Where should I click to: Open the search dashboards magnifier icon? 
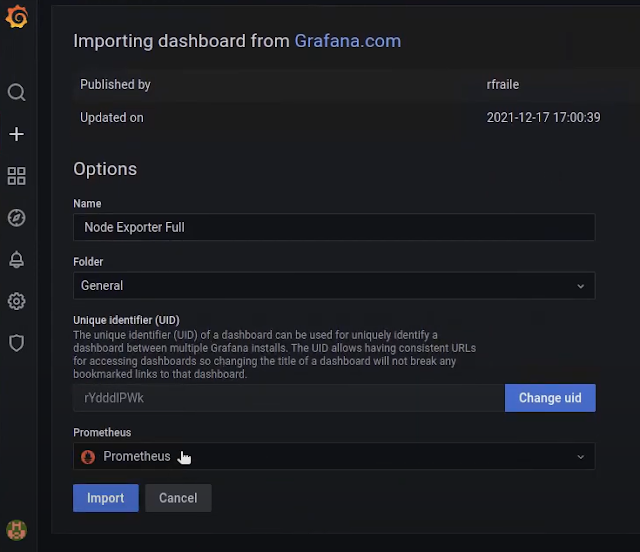[x=17, y=92]
